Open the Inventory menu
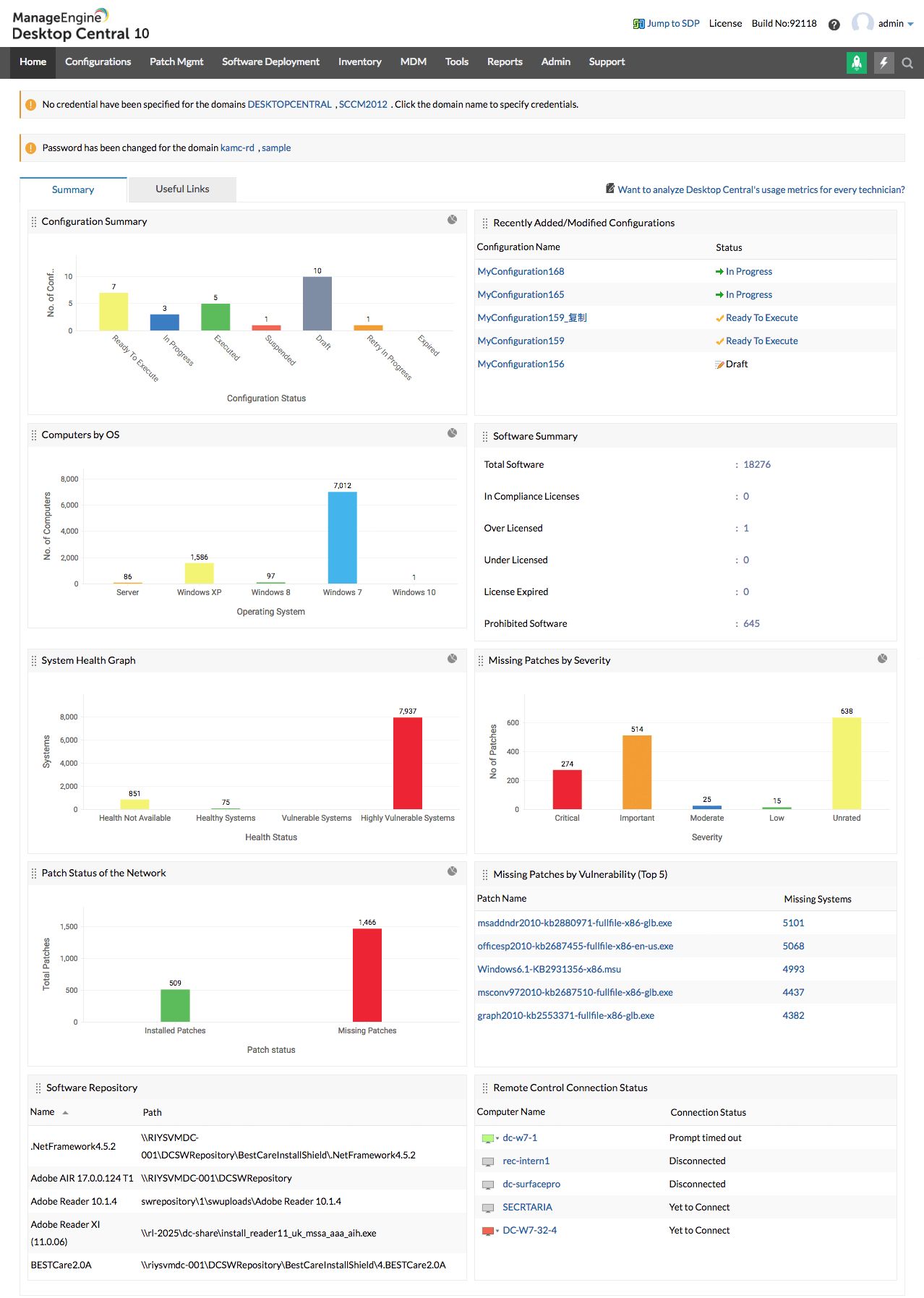The width and height of the screenshot is (924, 1298). coord(359,62)
